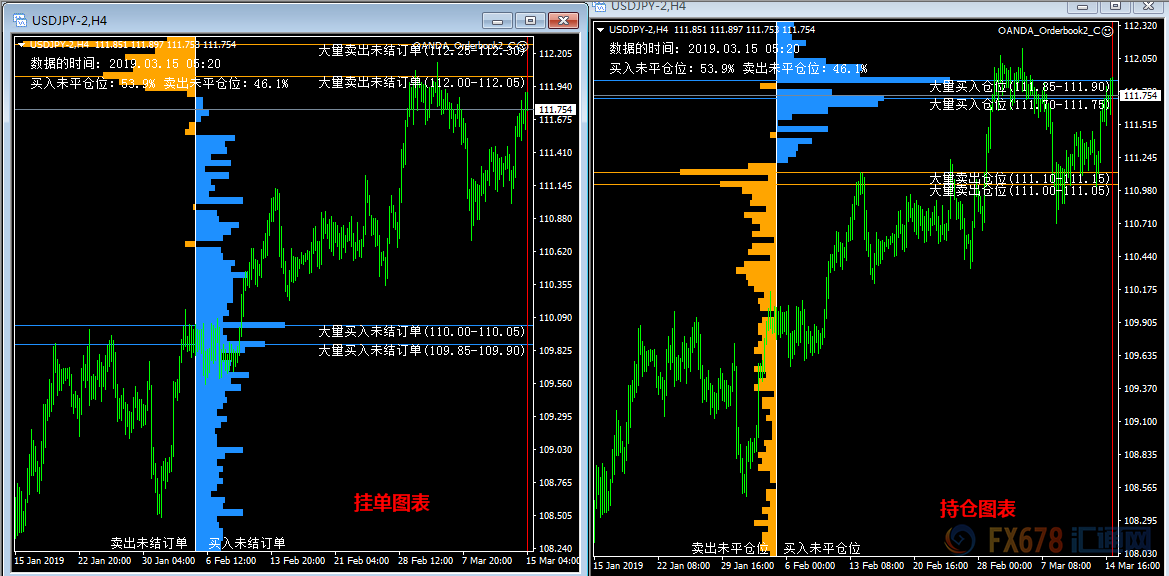The height and width of the screenshot is (576, 1169).
Task: Click the chart icon in right USDJPY-2,H4 title bar
Action: (599, 7)
